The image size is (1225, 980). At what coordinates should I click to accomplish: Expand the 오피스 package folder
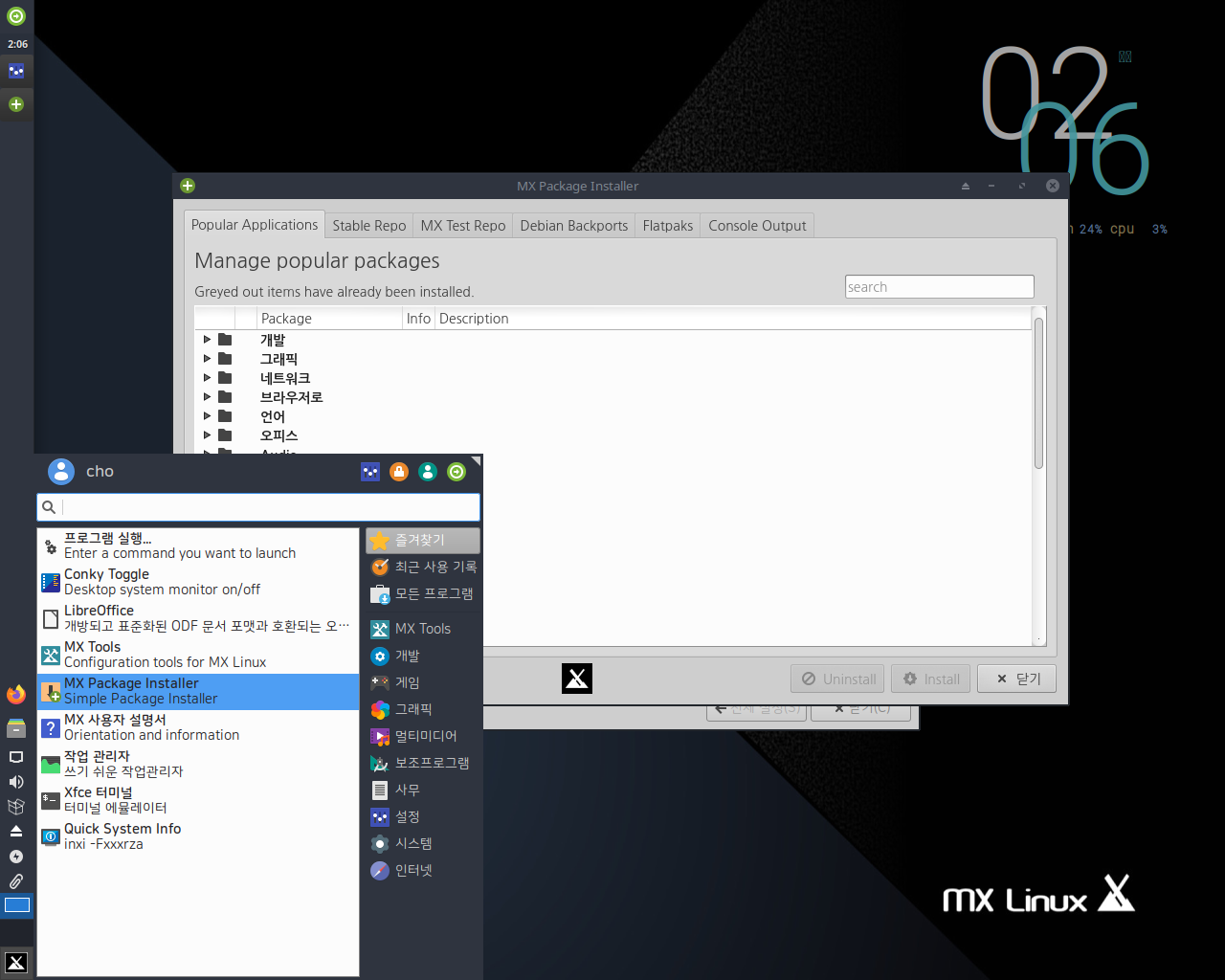click(207, 435)
